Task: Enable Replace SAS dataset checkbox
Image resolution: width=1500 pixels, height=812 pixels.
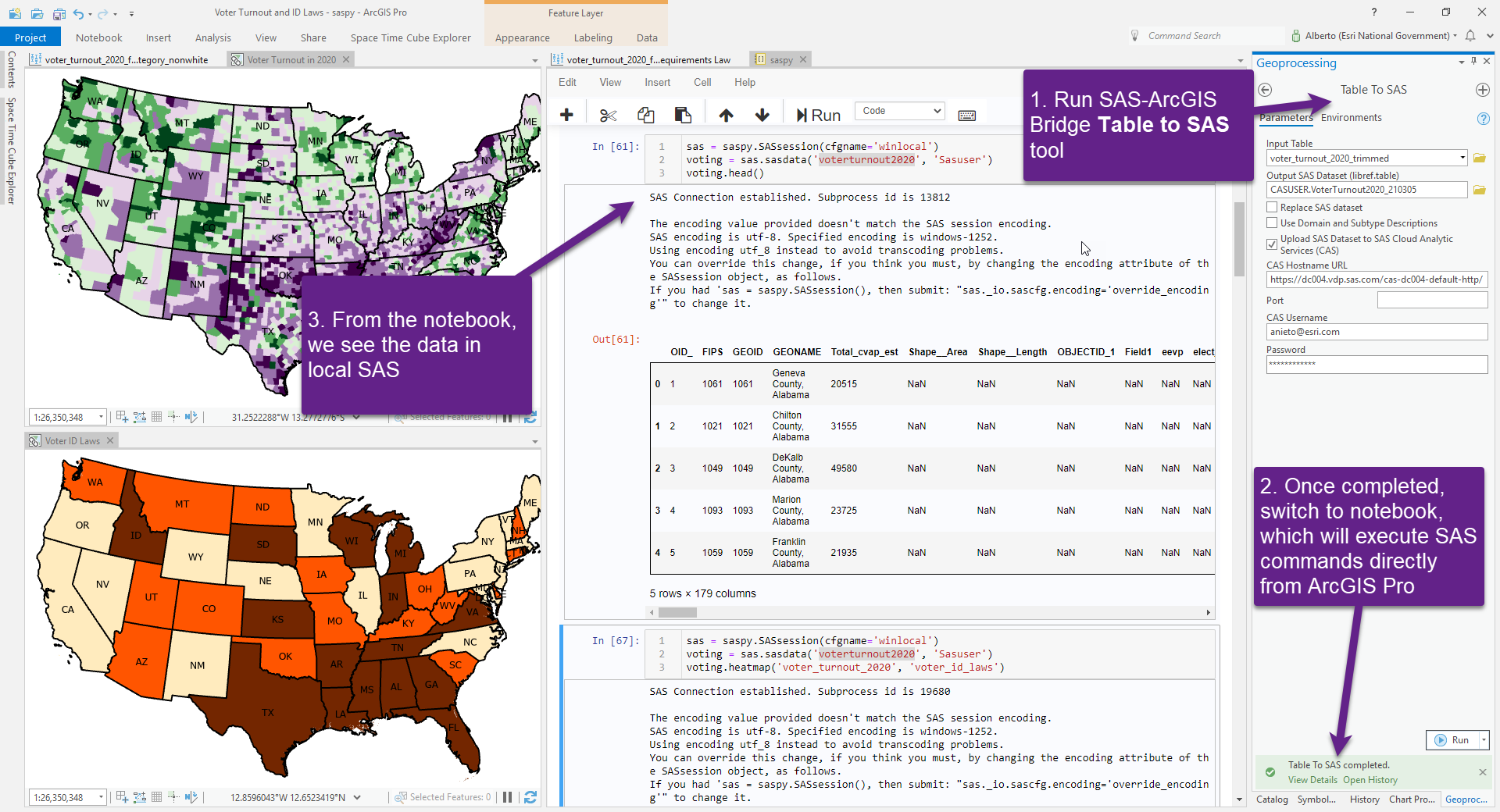Action: tap(1272, 208)
